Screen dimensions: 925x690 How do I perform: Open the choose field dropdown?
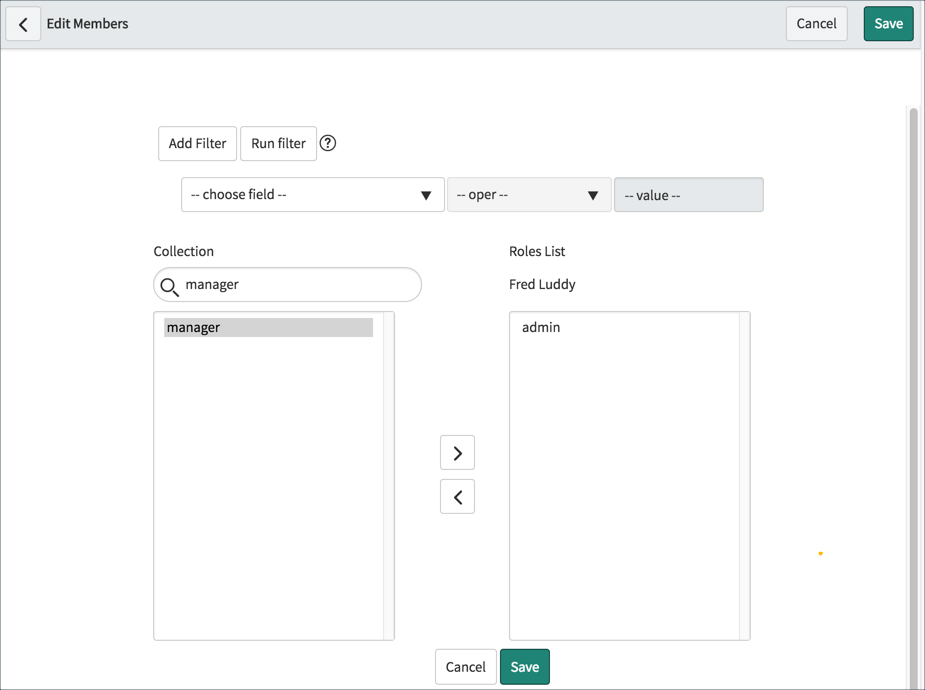(x=313, y=195)
